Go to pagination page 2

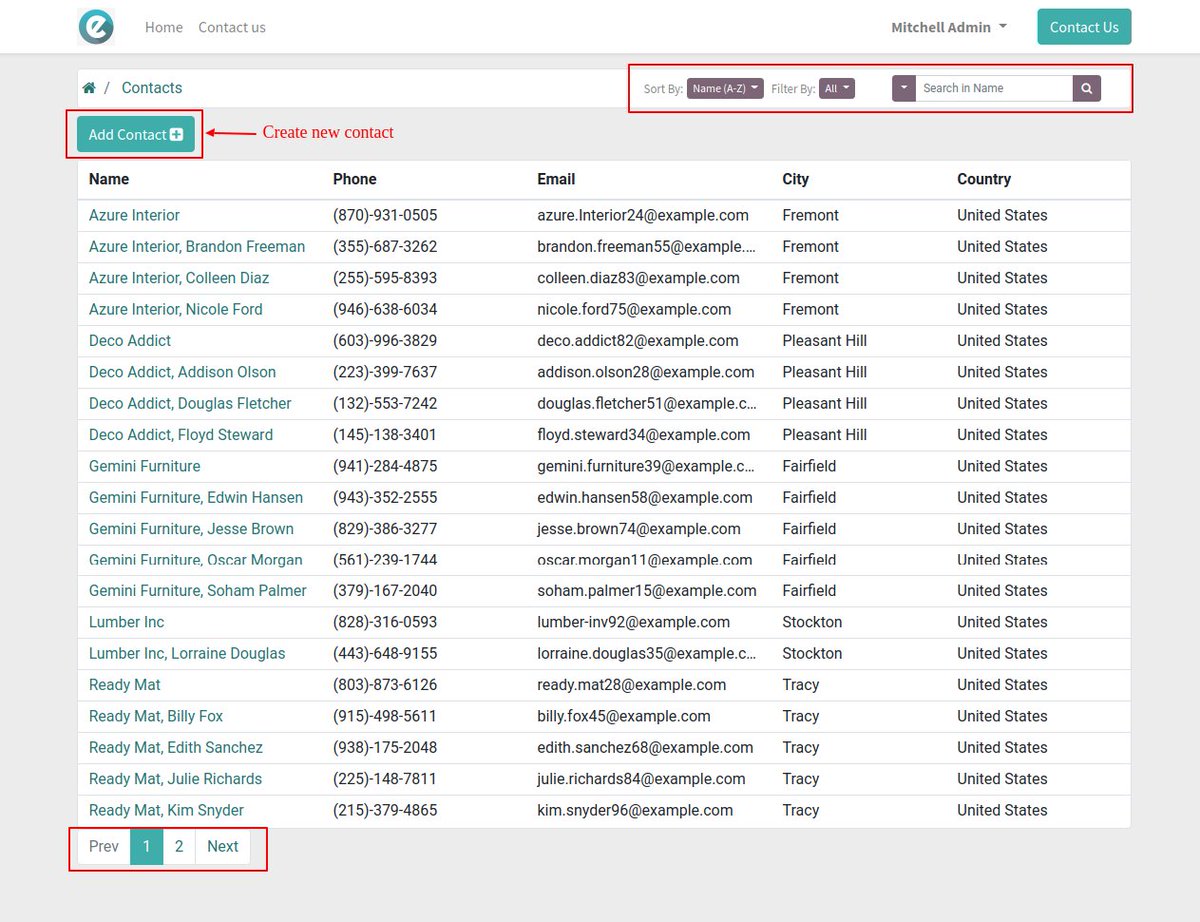pos(179,846)
